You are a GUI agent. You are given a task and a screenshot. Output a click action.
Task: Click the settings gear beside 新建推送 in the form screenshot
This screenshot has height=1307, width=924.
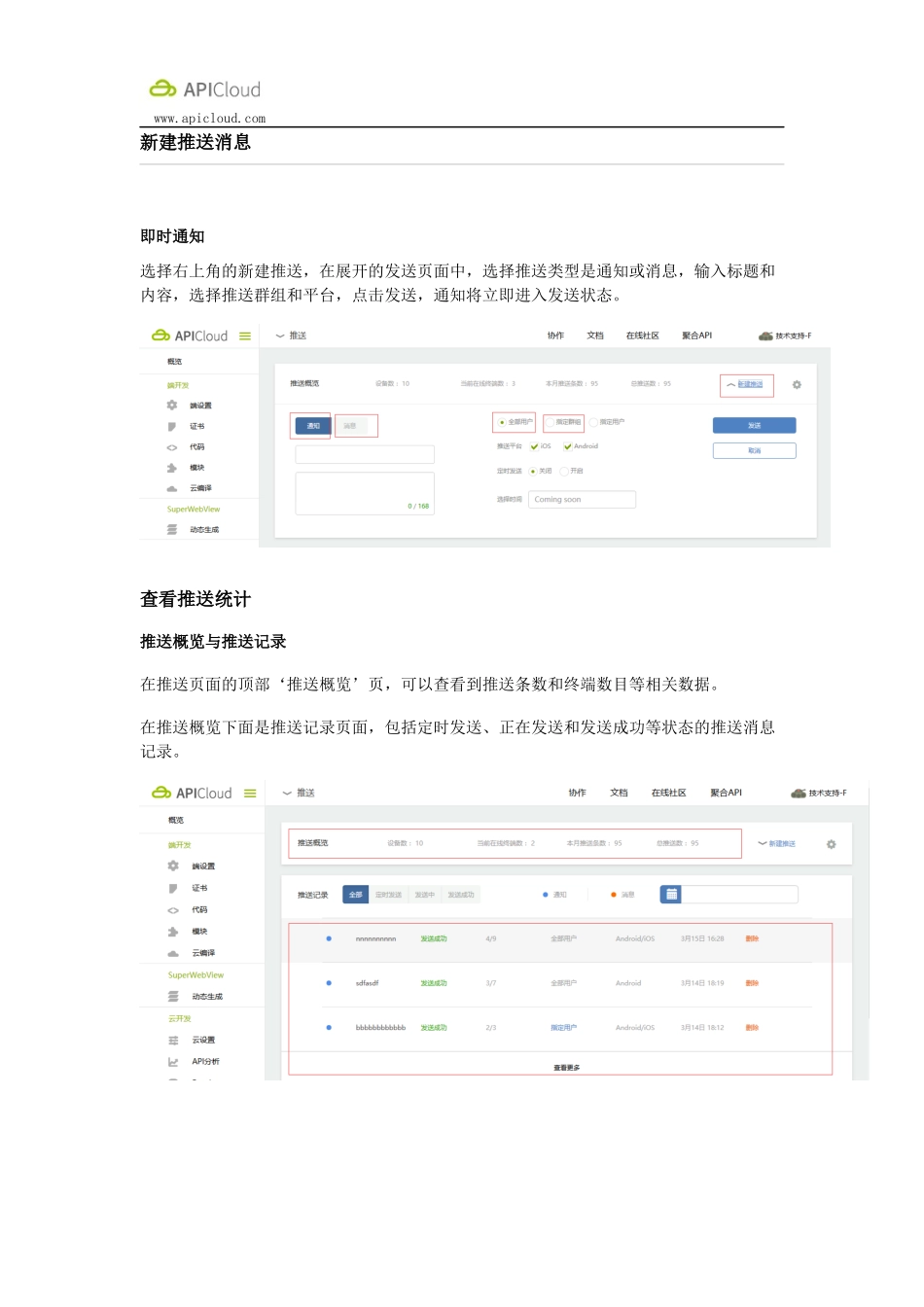797,385
